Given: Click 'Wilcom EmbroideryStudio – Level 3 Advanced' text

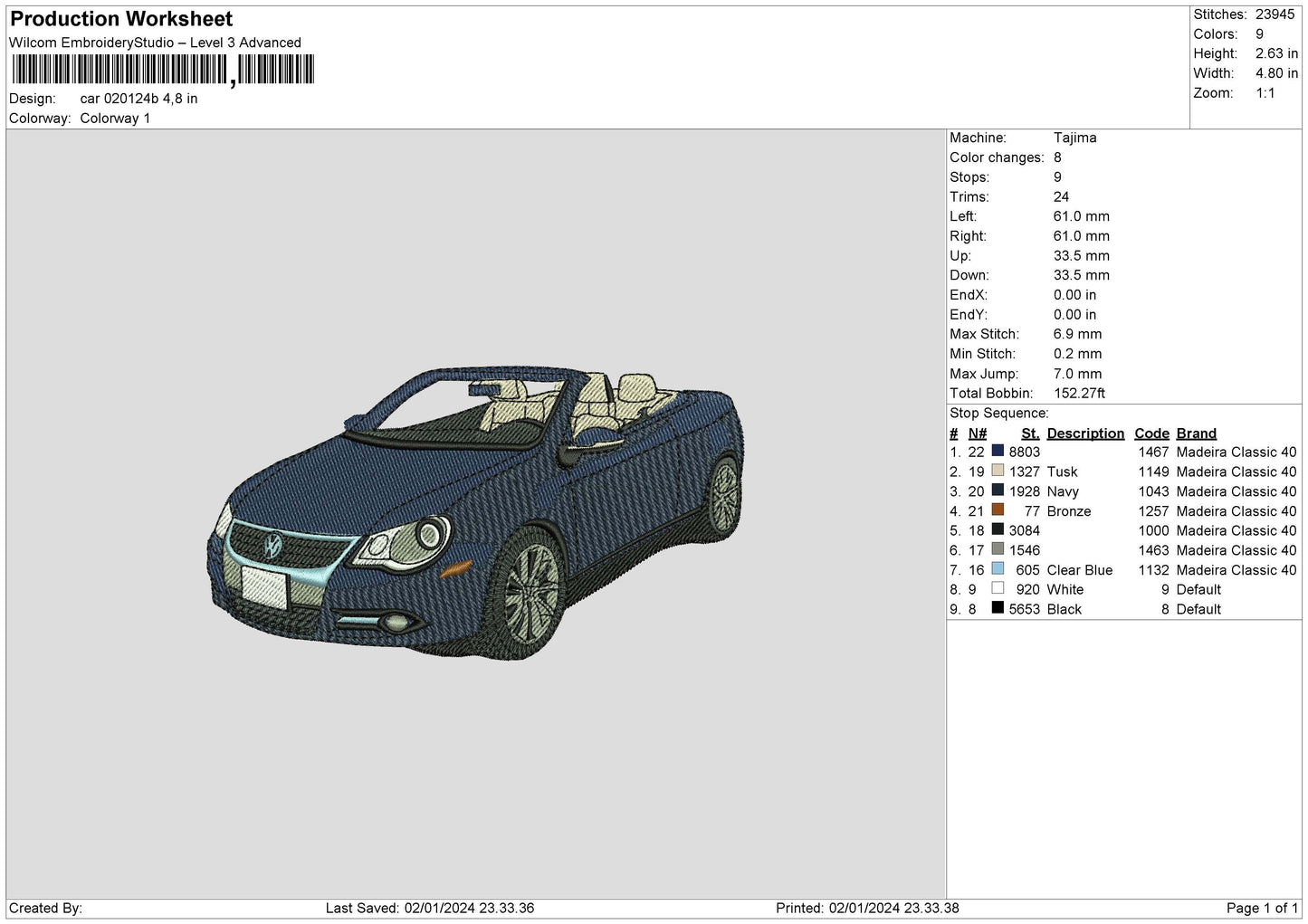Looking at the screenshot, I should point(155,43).
